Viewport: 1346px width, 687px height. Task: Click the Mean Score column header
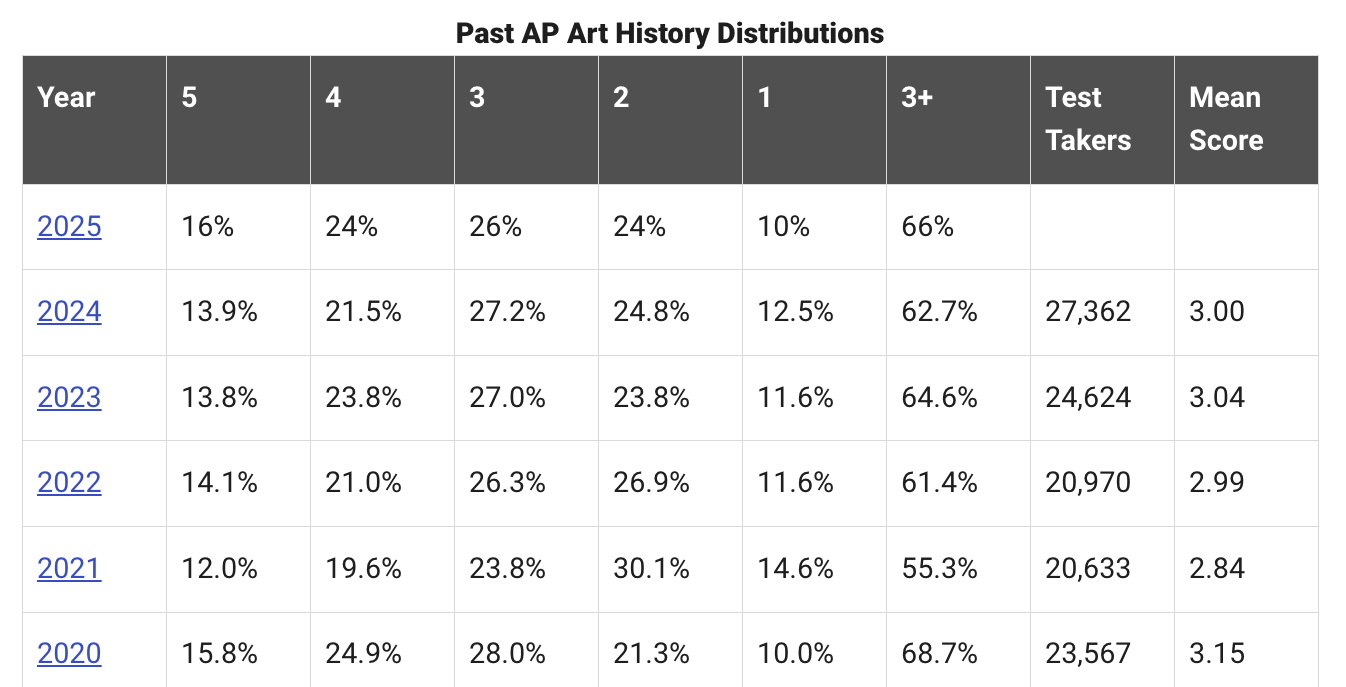tap(1226, 119)
